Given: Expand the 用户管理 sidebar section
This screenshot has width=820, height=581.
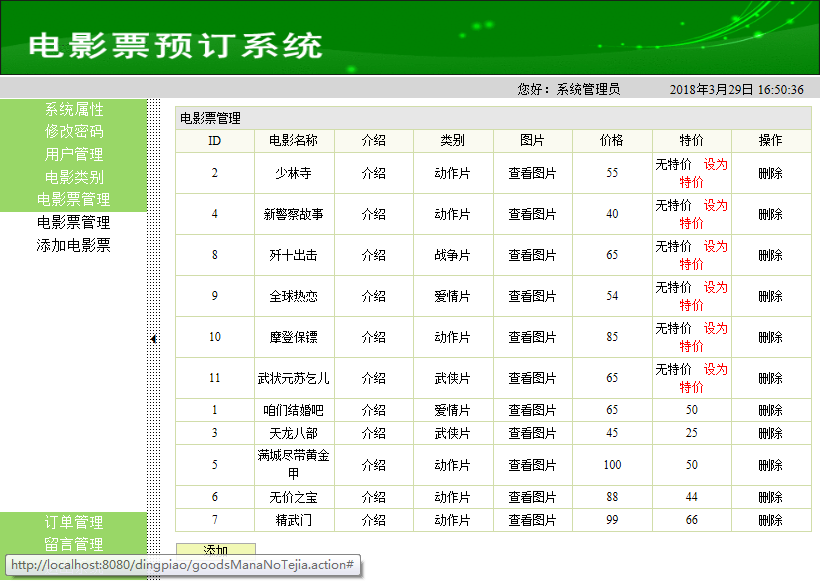Looking at the screenshot, I should [x=74, y=154].
